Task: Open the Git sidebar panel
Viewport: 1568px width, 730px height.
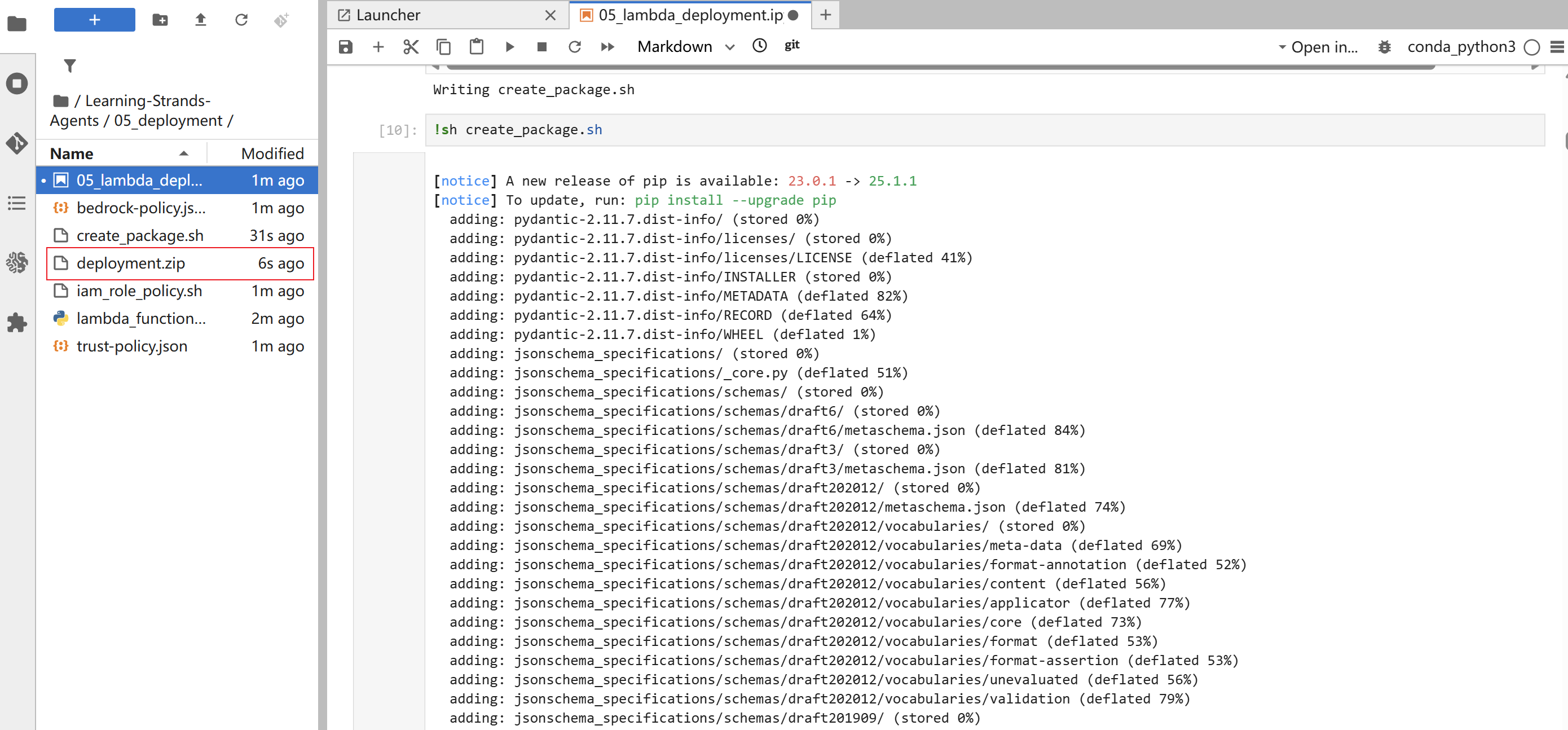Action: 17,143
